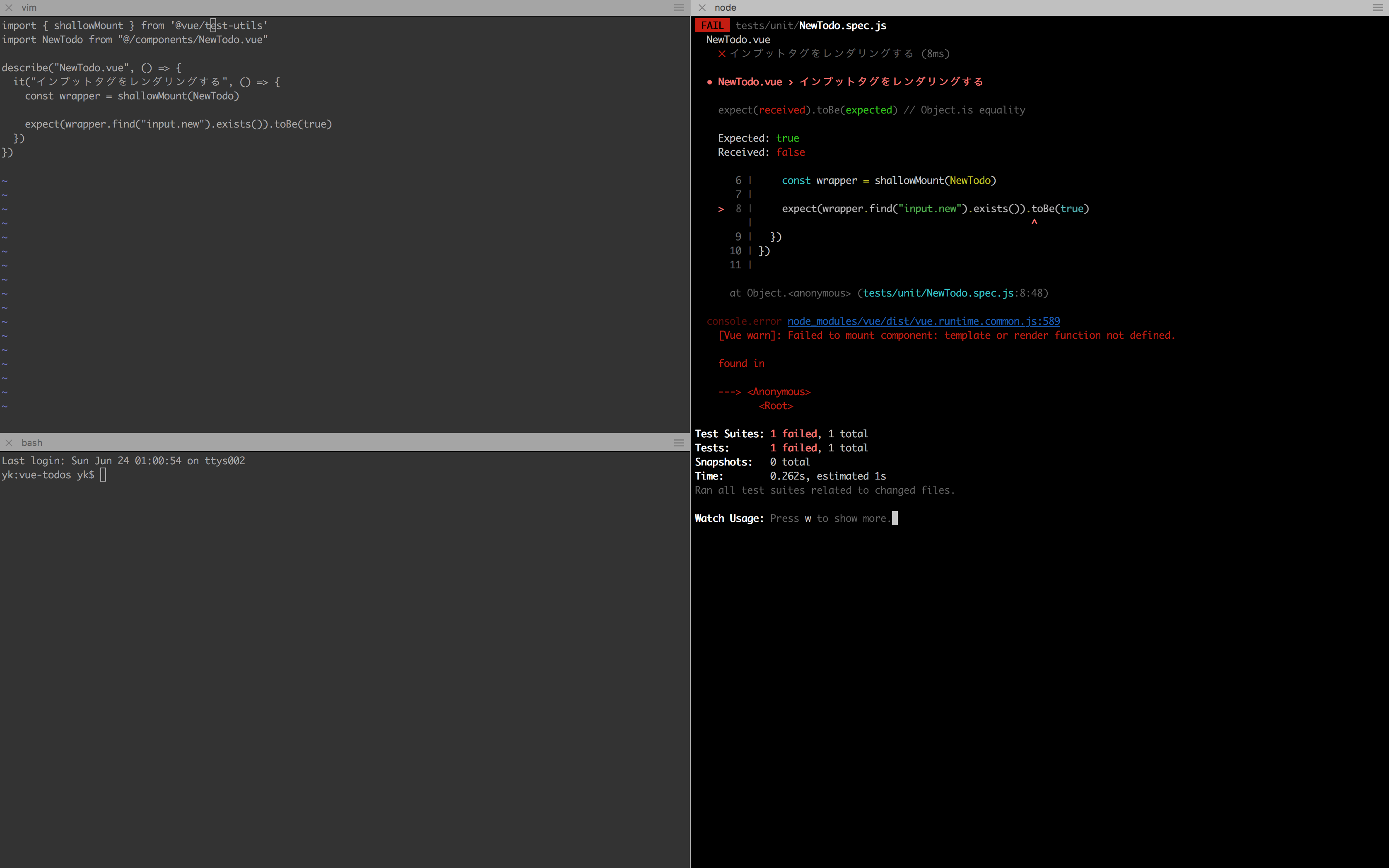Viewport: 1389px width, 868px height.
Task: Open the vim pane hamburger menu
Action: pos(679,7)
